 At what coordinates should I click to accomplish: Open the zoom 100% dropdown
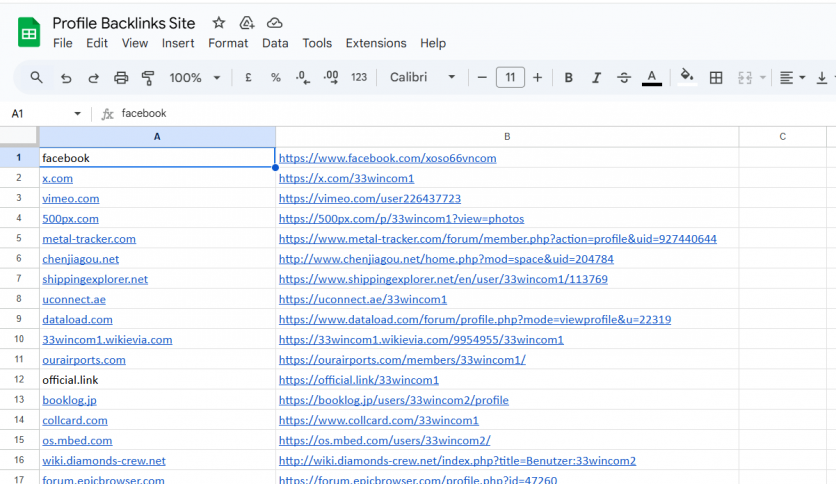point(195,78)
